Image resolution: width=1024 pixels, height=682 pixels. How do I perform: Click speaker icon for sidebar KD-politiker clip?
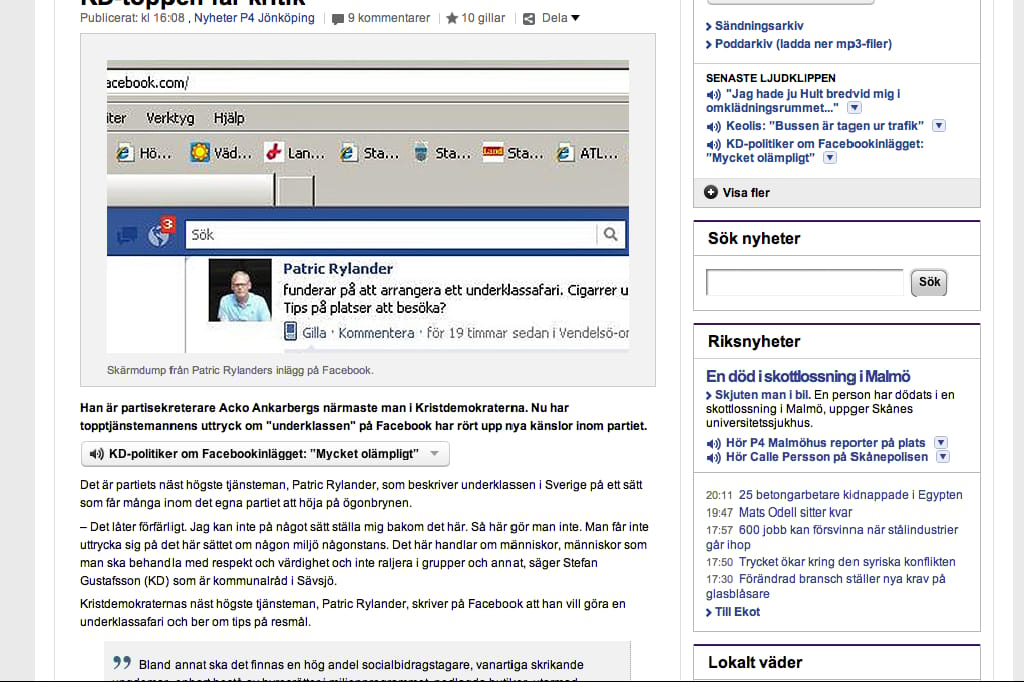[x=713, y=144]
